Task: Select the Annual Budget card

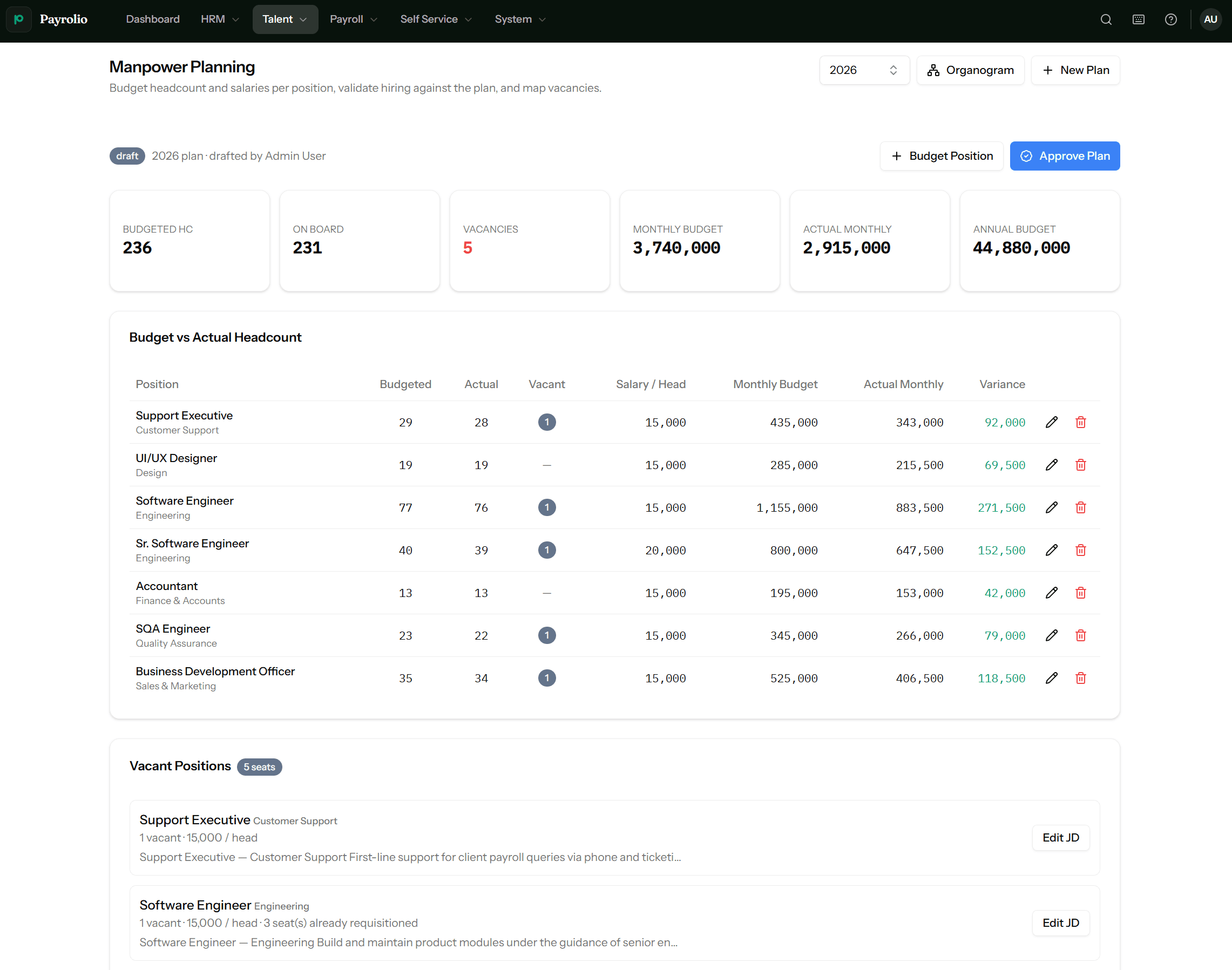Action: tap(1039, 240)
